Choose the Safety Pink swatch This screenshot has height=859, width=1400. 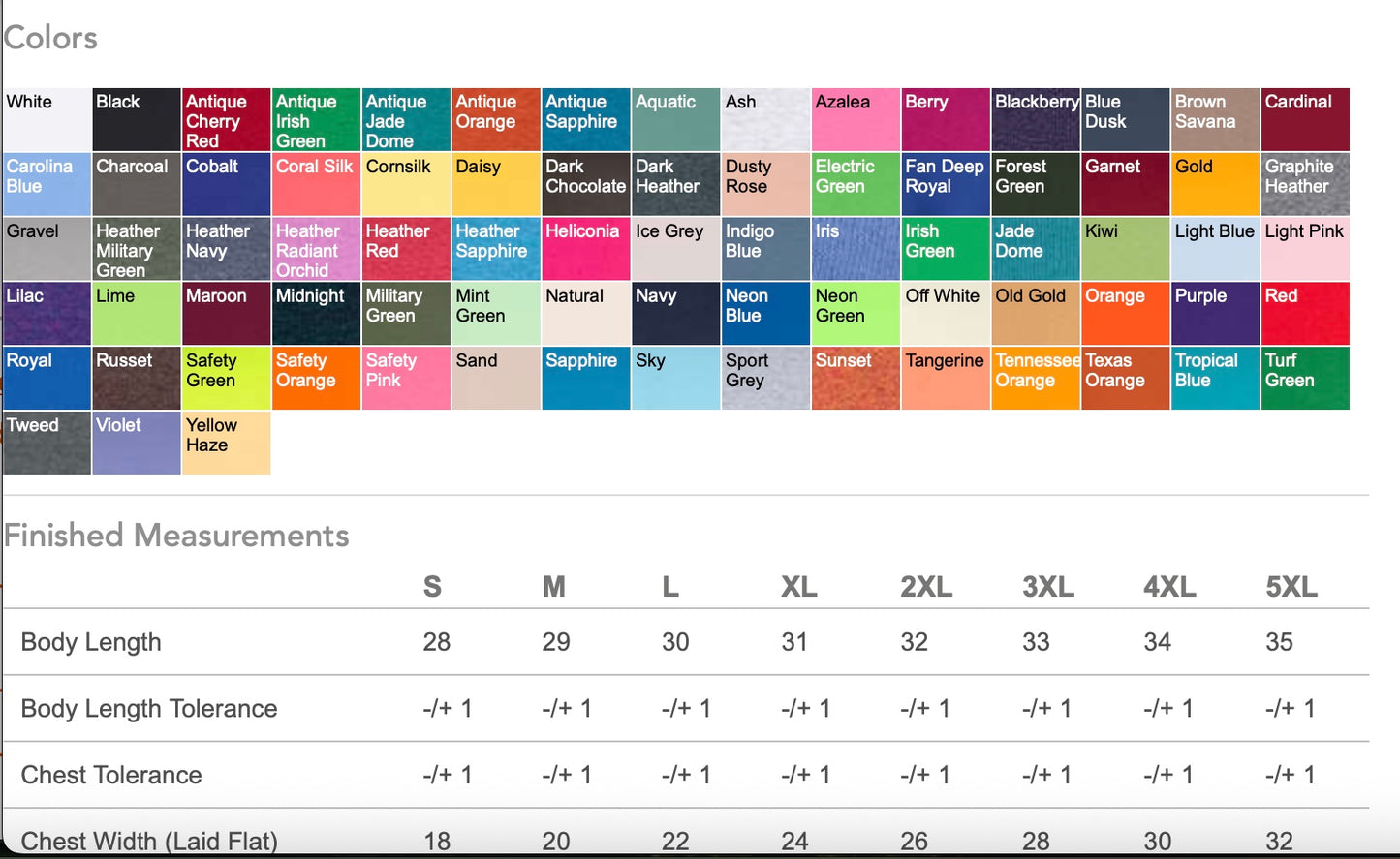[407, 379]
